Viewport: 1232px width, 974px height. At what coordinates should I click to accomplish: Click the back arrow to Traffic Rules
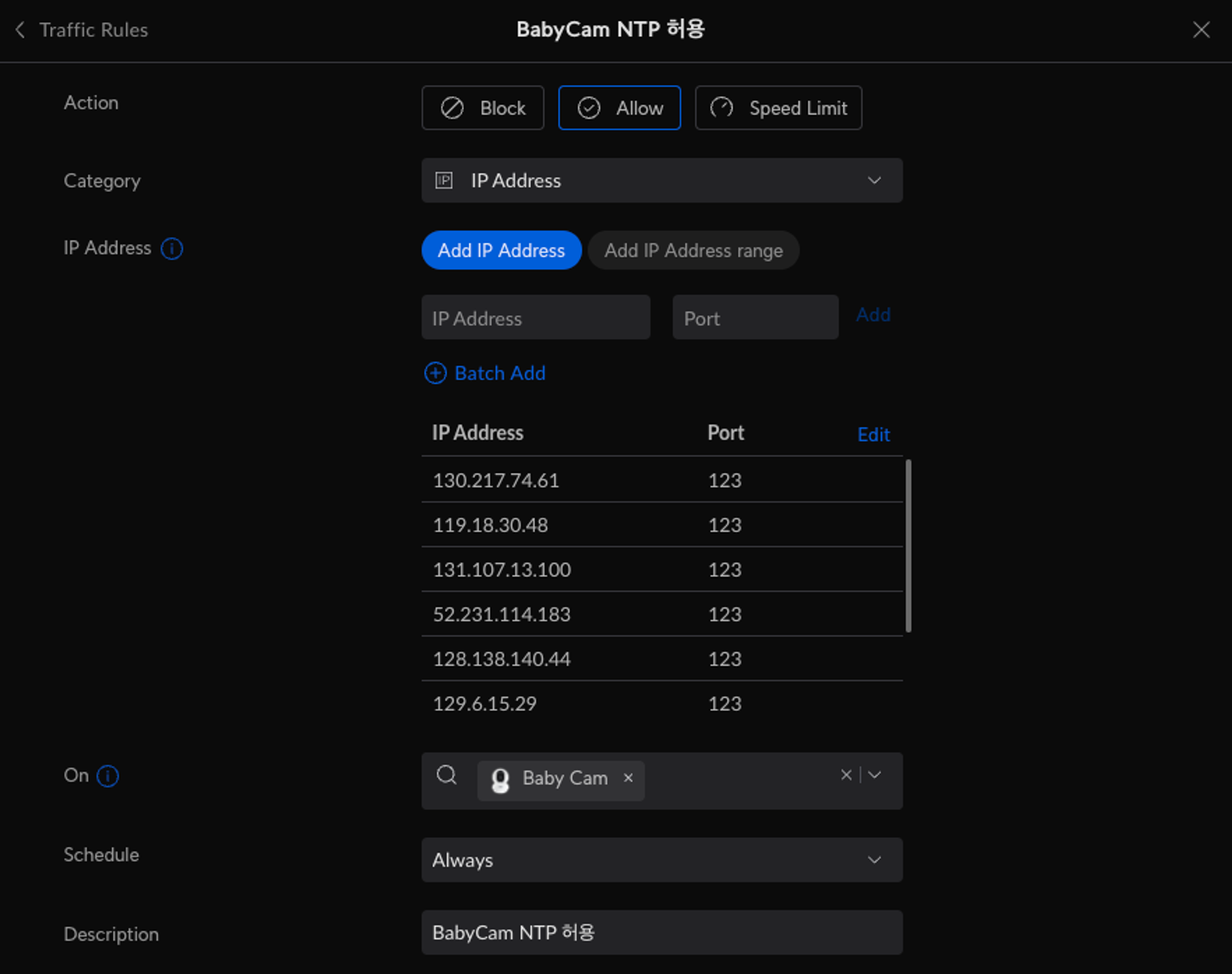pos(20,30)
